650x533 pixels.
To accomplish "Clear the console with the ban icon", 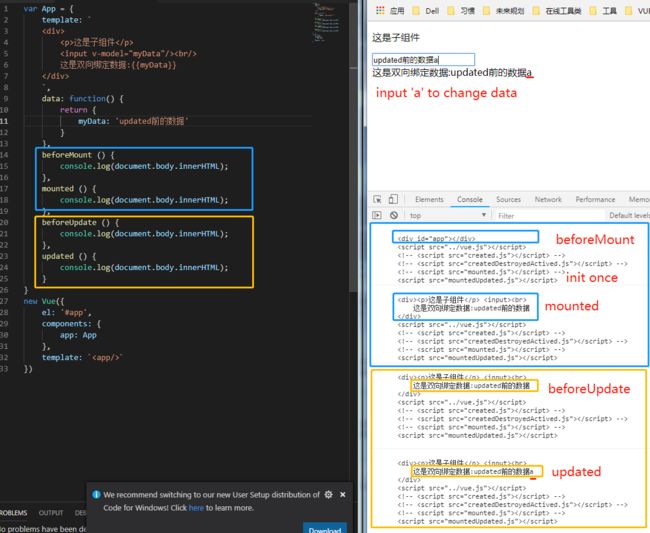I will tap(394, 215).
